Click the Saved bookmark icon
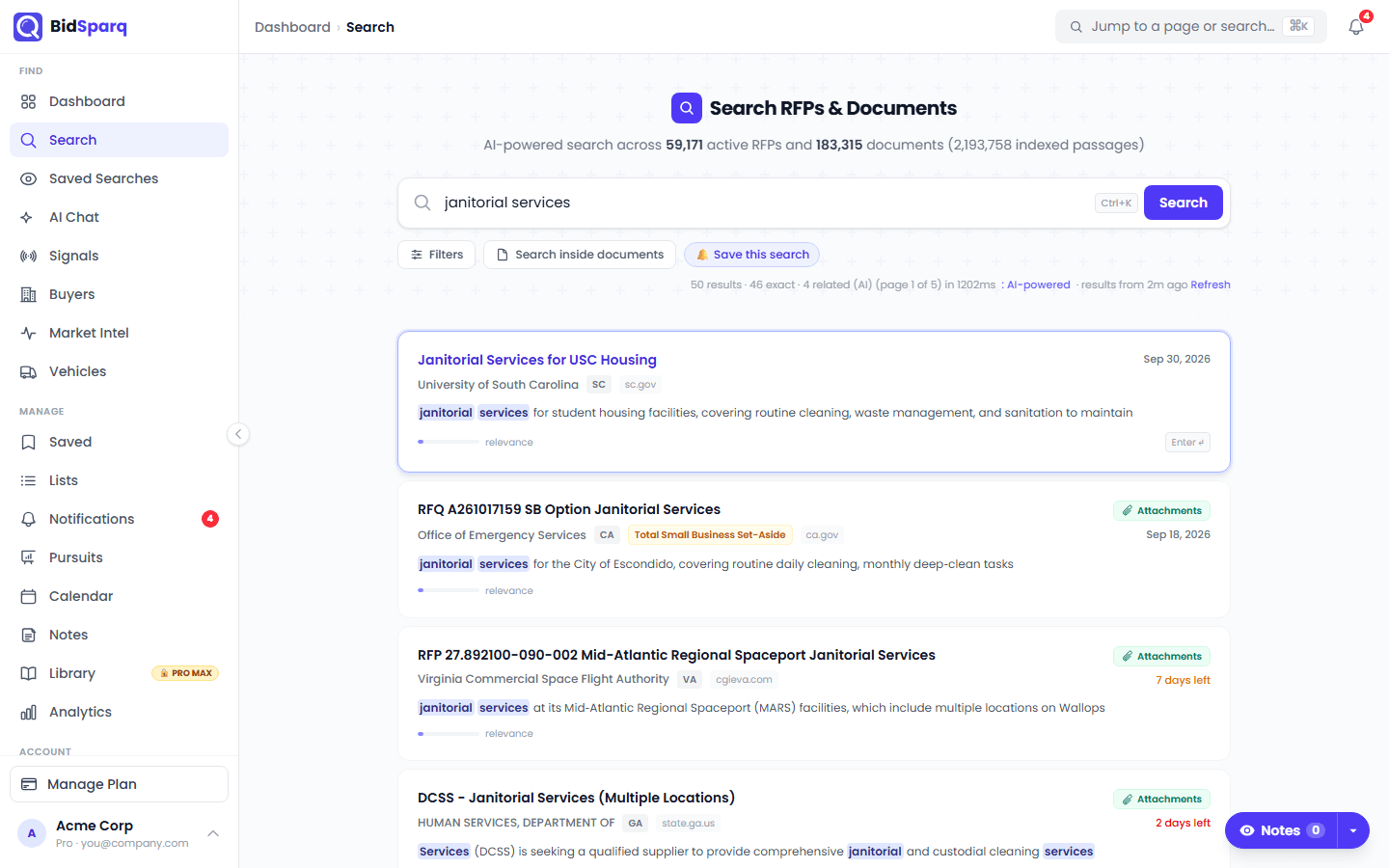Screen dimensions: 1389x868 (28, 442)
